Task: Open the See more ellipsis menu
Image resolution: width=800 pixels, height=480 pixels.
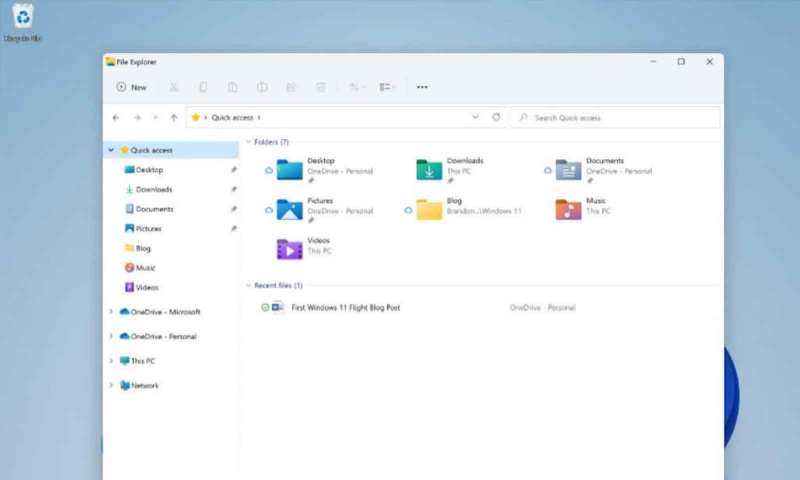Action: [x=422, y=87]
